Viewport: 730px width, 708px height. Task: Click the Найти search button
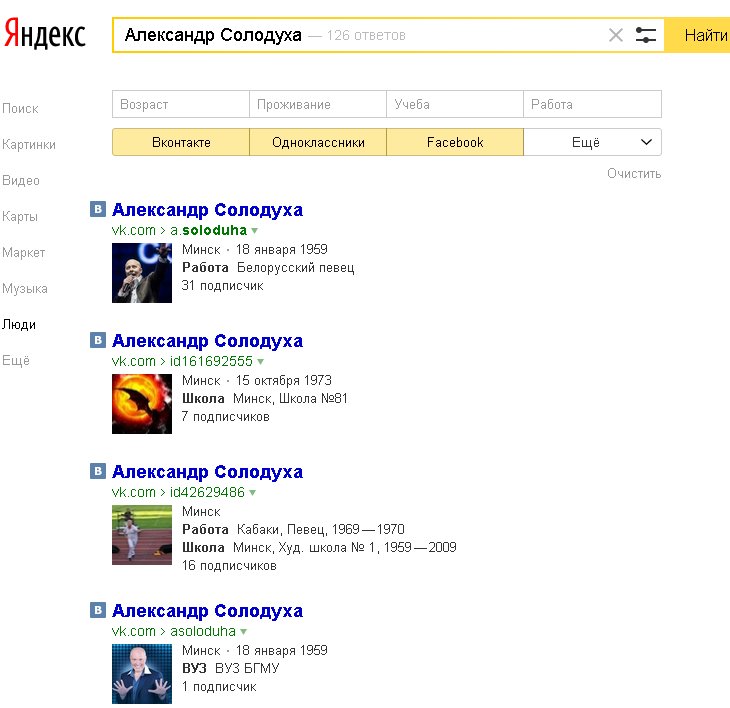[x=697, y=35]
